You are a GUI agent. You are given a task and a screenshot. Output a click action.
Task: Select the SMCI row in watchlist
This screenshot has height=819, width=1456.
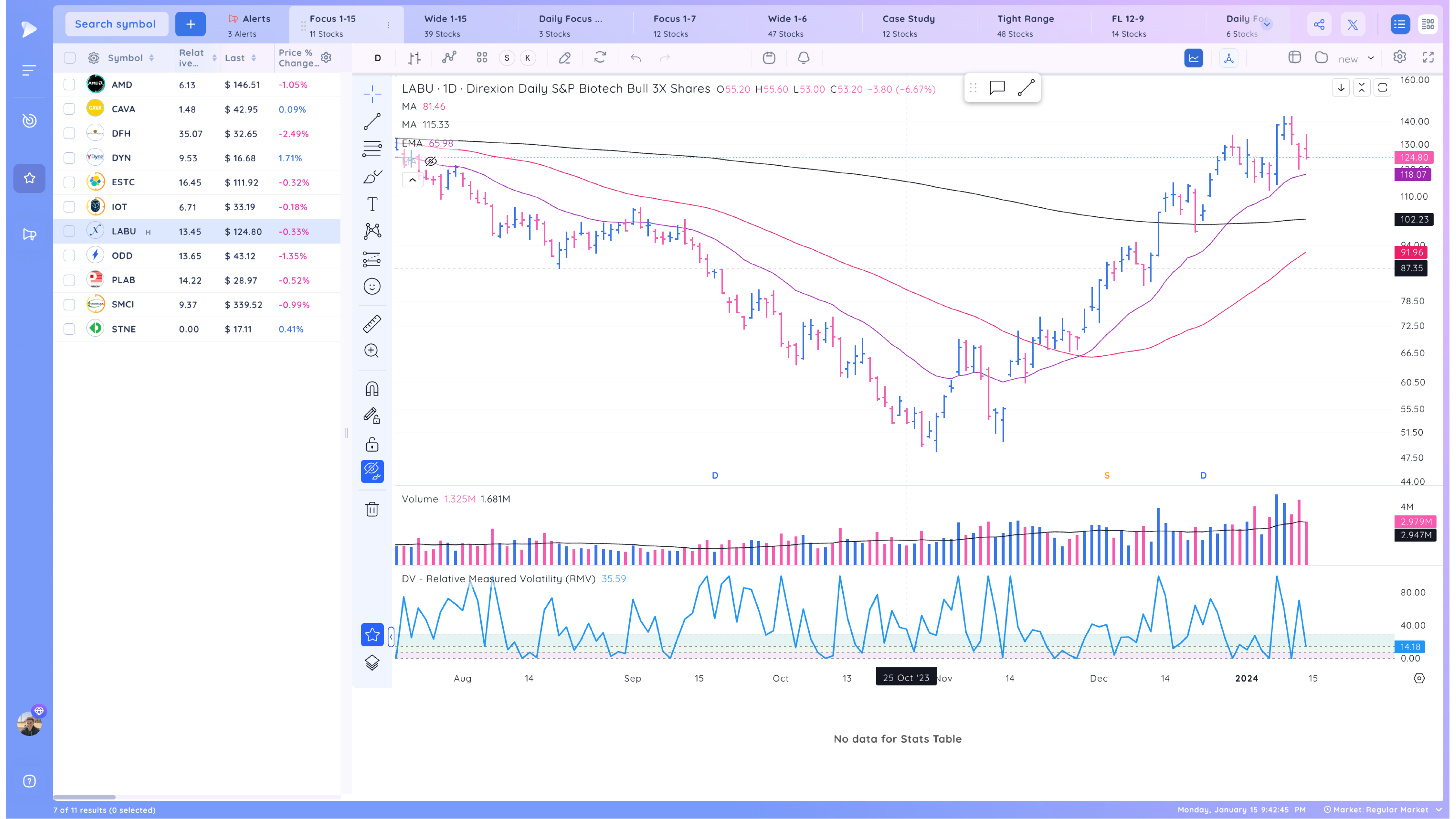tap(197, 305)
